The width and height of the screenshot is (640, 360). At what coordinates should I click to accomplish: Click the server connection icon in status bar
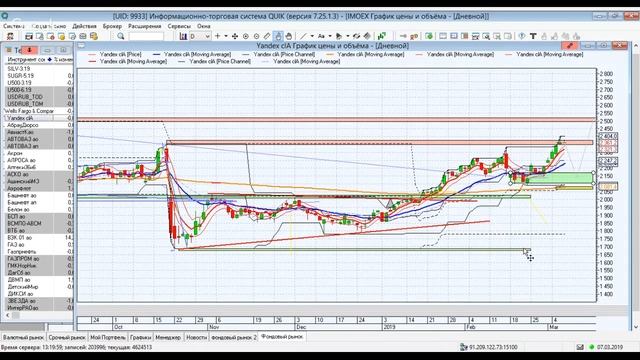(x=463, y=347)
